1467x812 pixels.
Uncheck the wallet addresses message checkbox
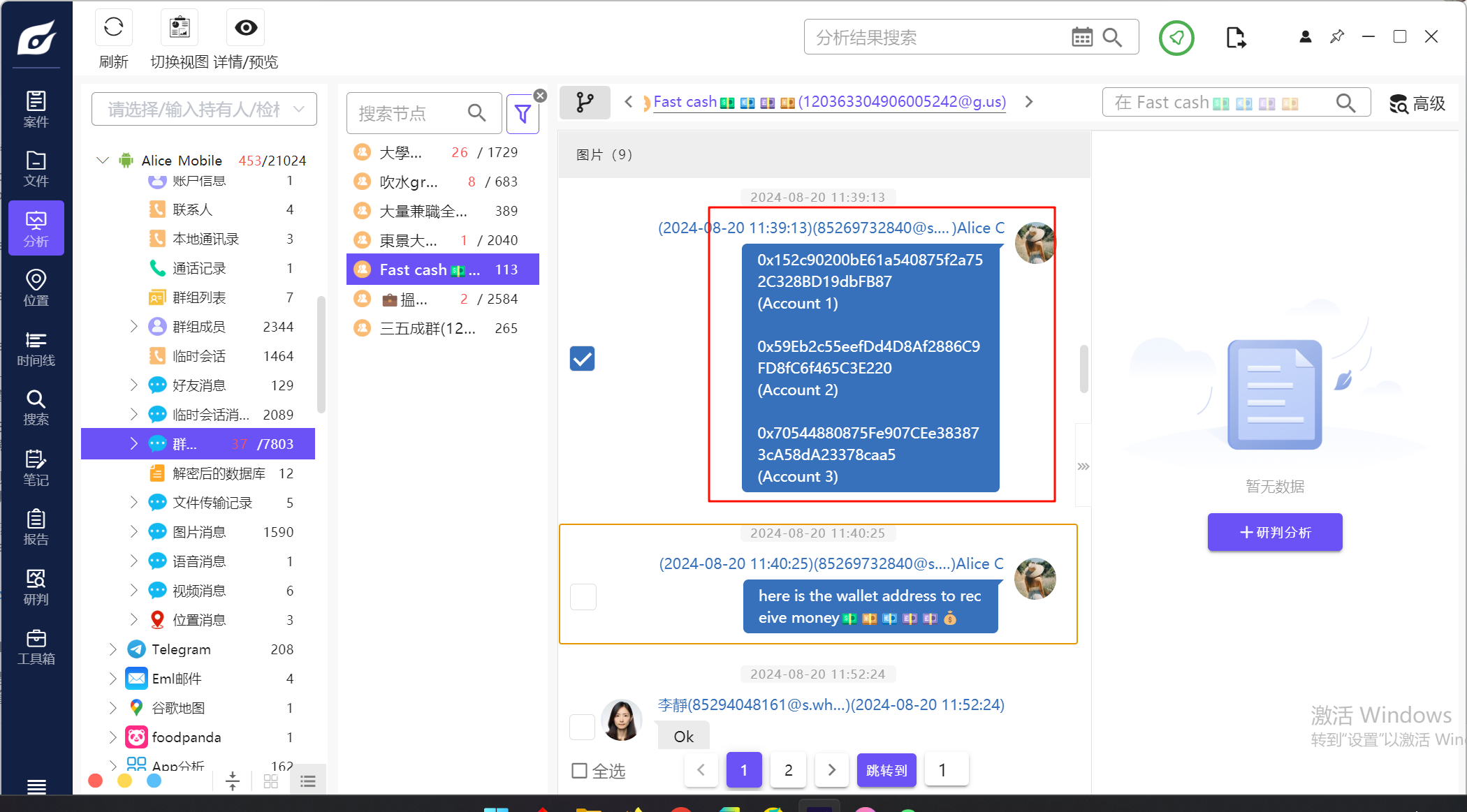(582, 358)
